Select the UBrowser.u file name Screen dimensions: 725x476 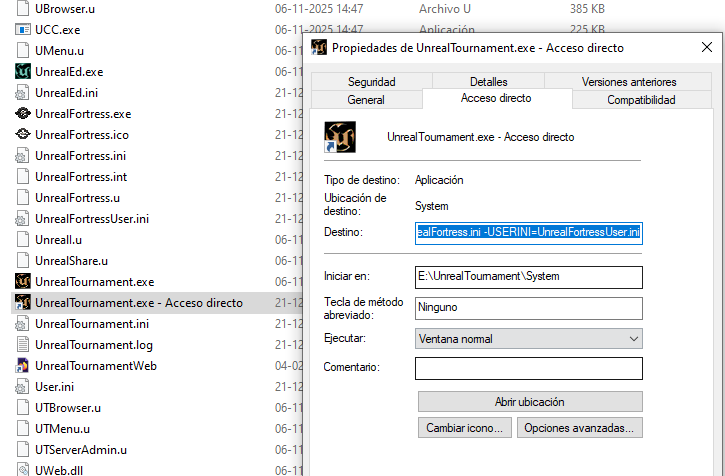coord(65,8)
